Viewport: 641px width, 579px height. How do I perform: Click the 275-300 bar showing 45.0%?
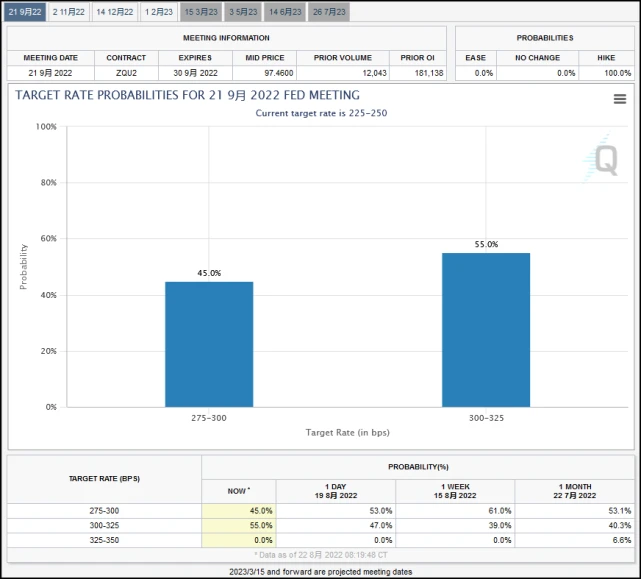[209, 344]
